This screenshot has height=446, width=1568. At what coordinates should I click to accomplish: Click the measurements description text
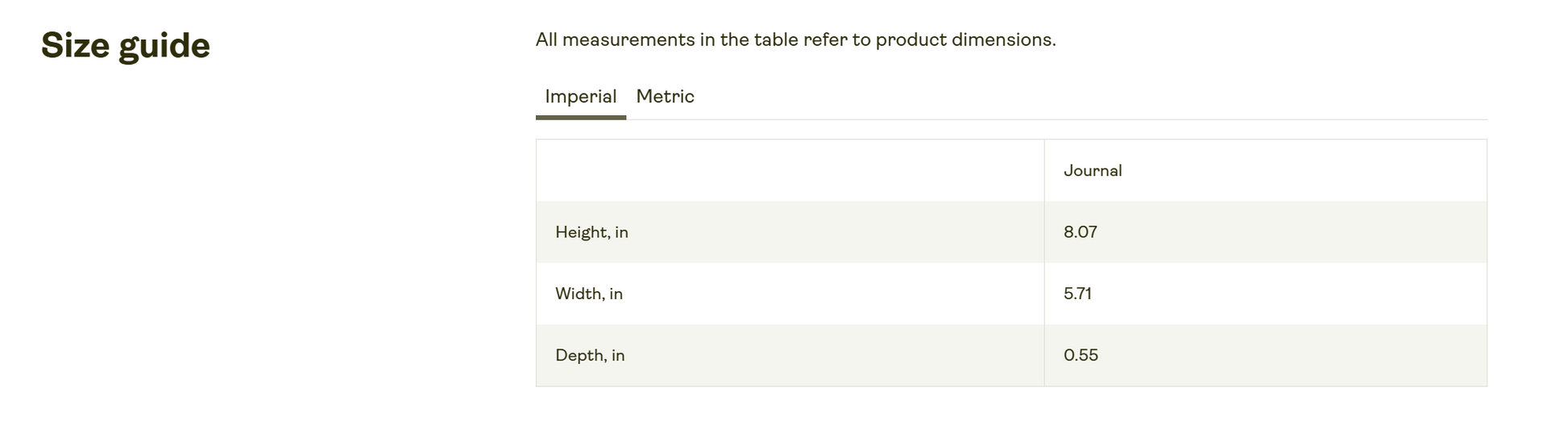795,40
